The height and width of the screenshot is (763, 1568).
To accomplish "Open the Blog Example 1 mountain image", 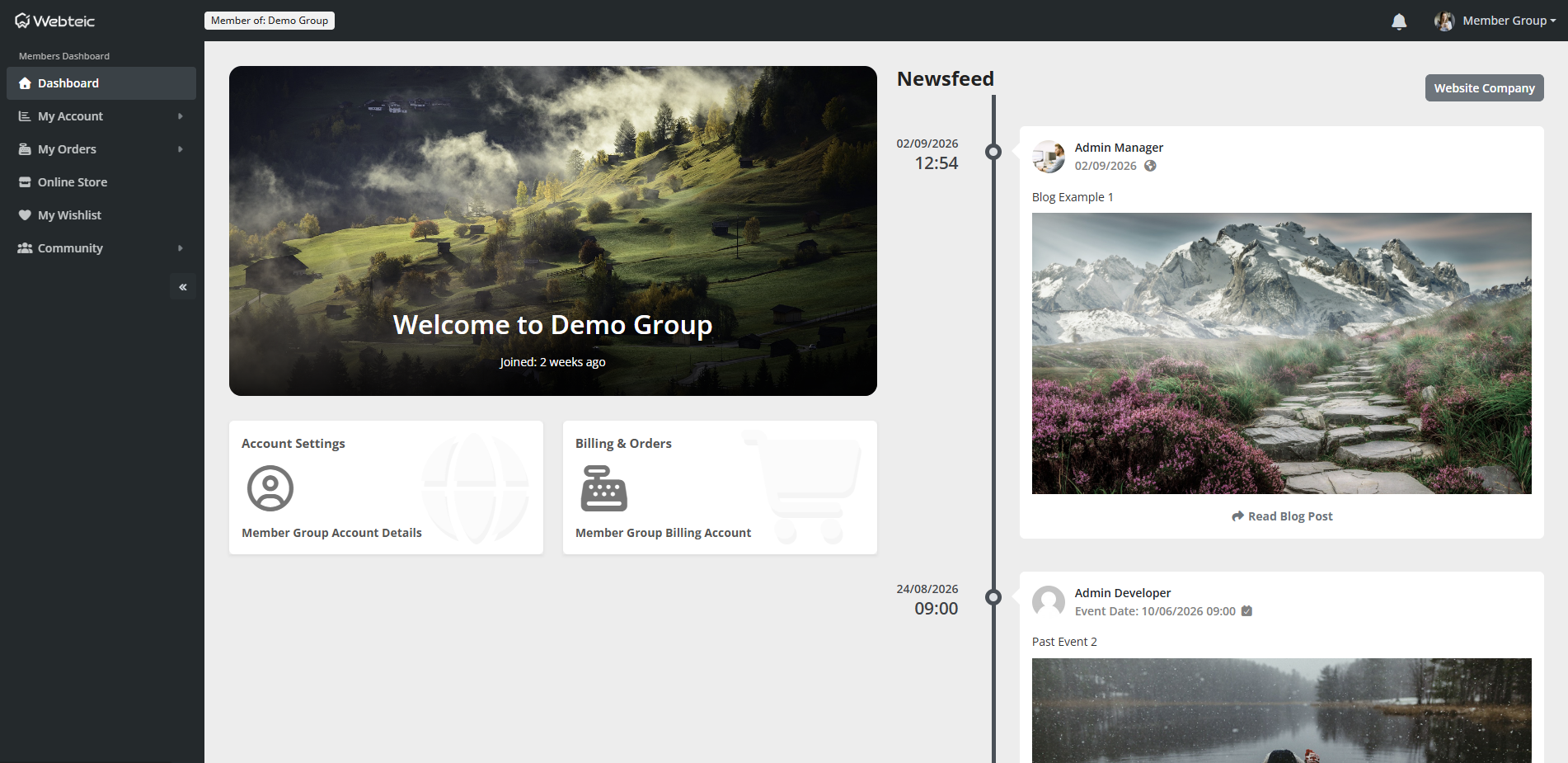I will [x=1281, y=354].
